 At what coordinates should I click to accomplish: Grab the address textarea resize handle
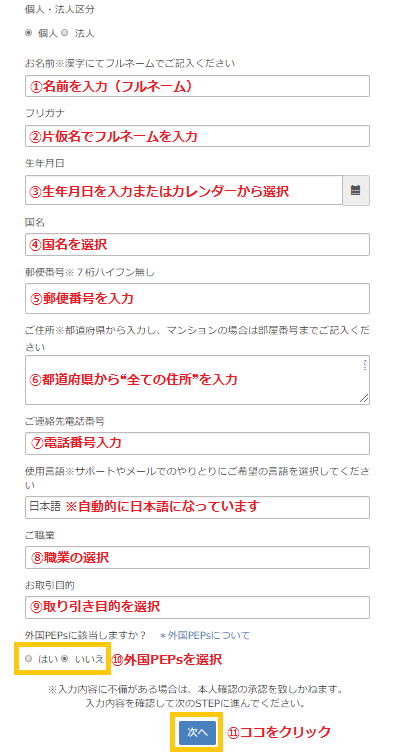(364, 399)
